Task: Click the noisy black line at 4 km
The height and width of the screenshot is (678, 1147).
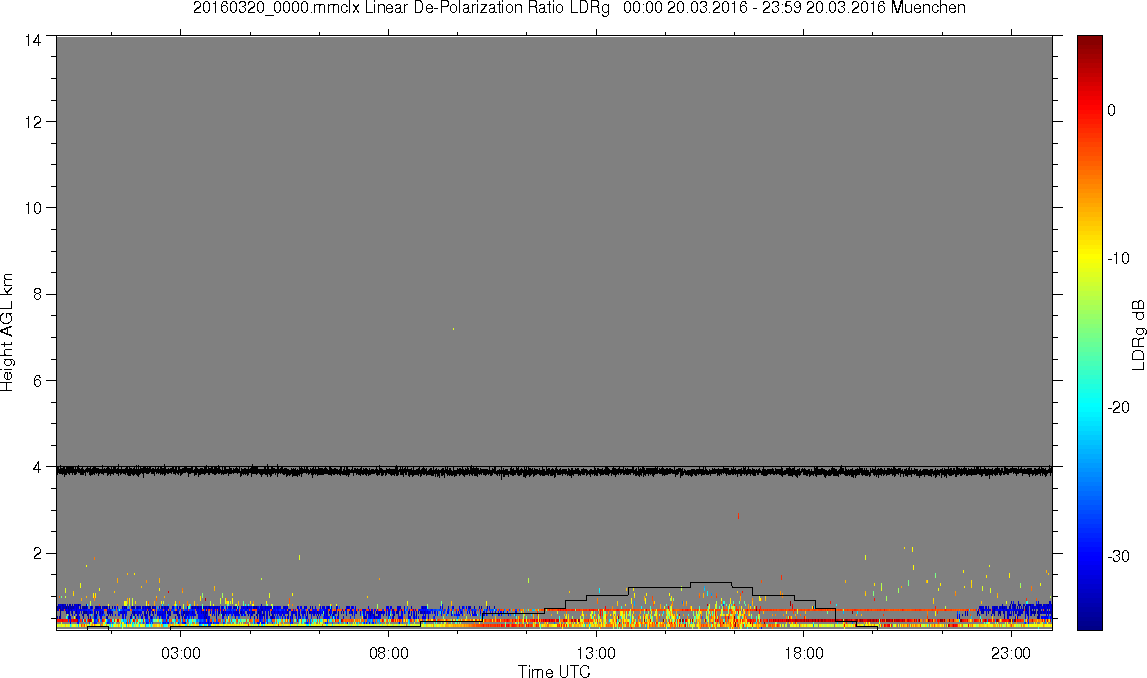Action: (x=554, y=471)
